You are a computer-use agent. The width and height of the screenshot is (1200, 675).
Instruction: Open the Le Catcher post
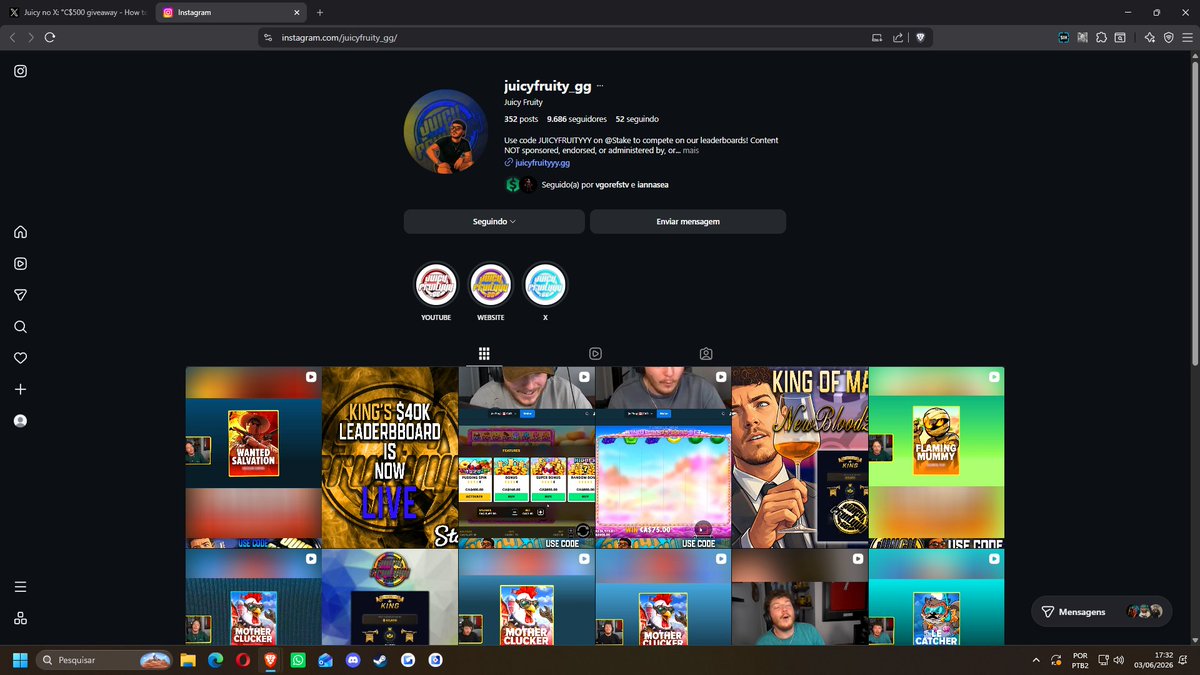936,597
